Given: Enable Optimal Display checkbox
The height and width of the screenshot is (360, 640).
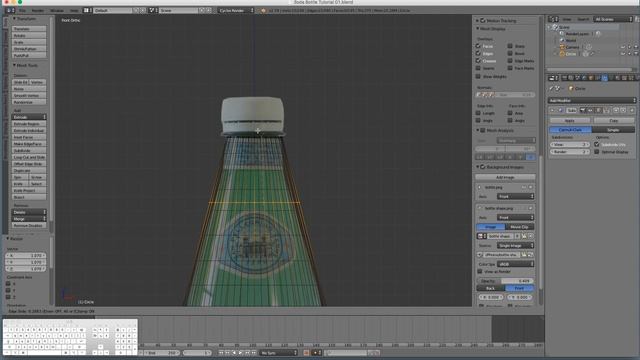Looking at the screenshot, I should point(596,152).
